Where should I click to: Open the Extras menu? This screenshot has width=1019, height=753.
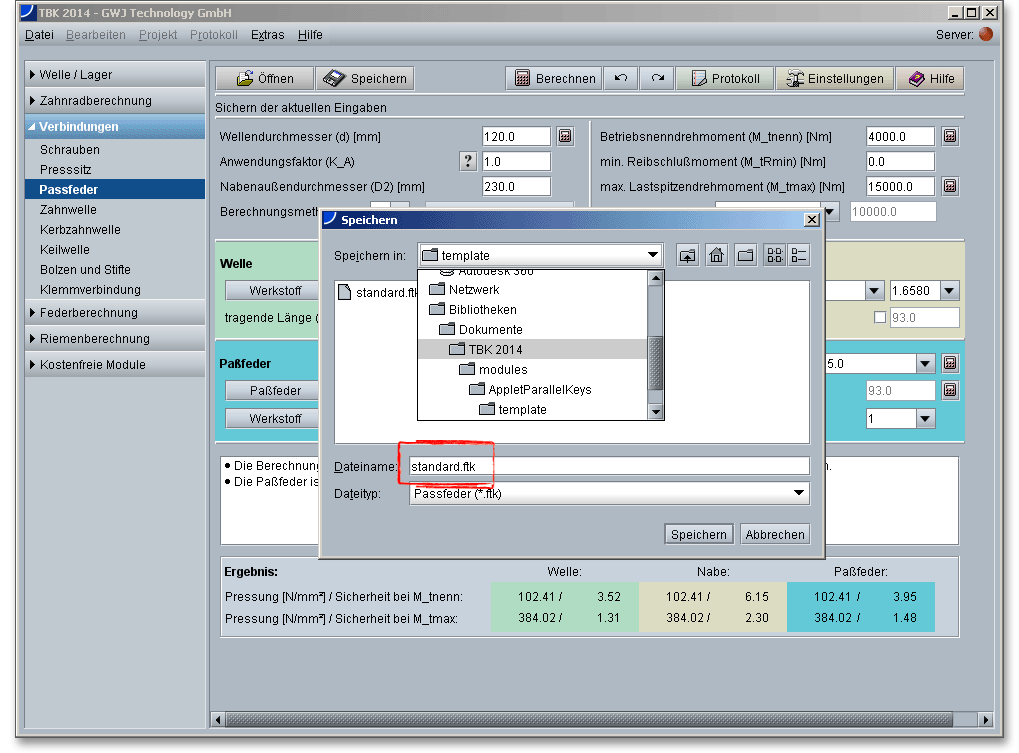tap(267, 35)
